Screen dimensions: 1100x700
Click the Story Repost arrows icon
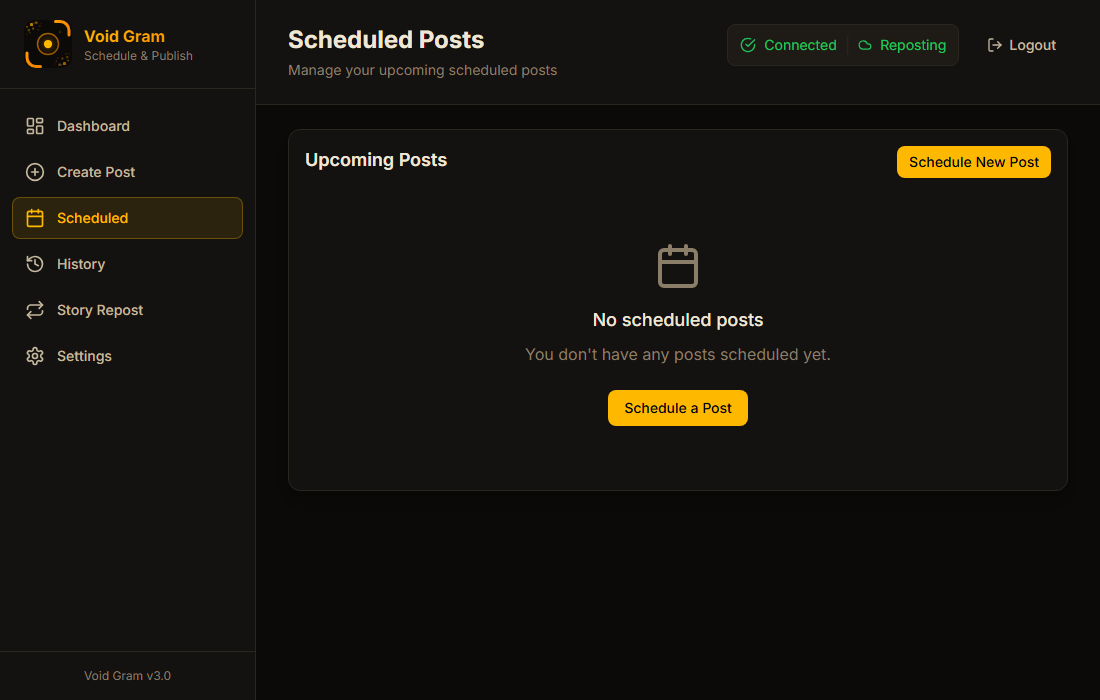35,310
